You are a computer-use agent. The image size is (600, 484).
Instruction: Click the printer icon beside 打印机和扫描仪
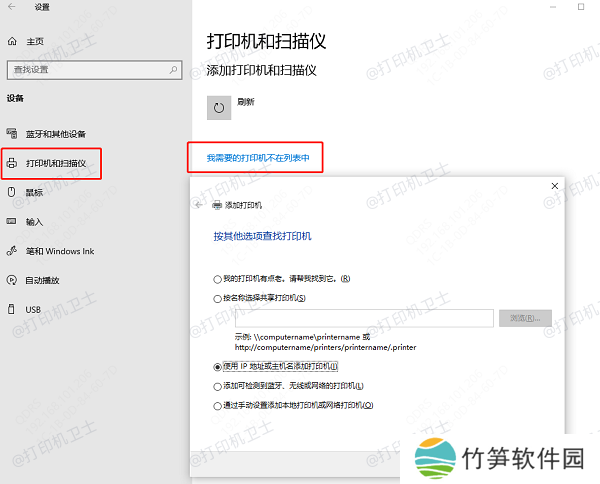point(12,163)
